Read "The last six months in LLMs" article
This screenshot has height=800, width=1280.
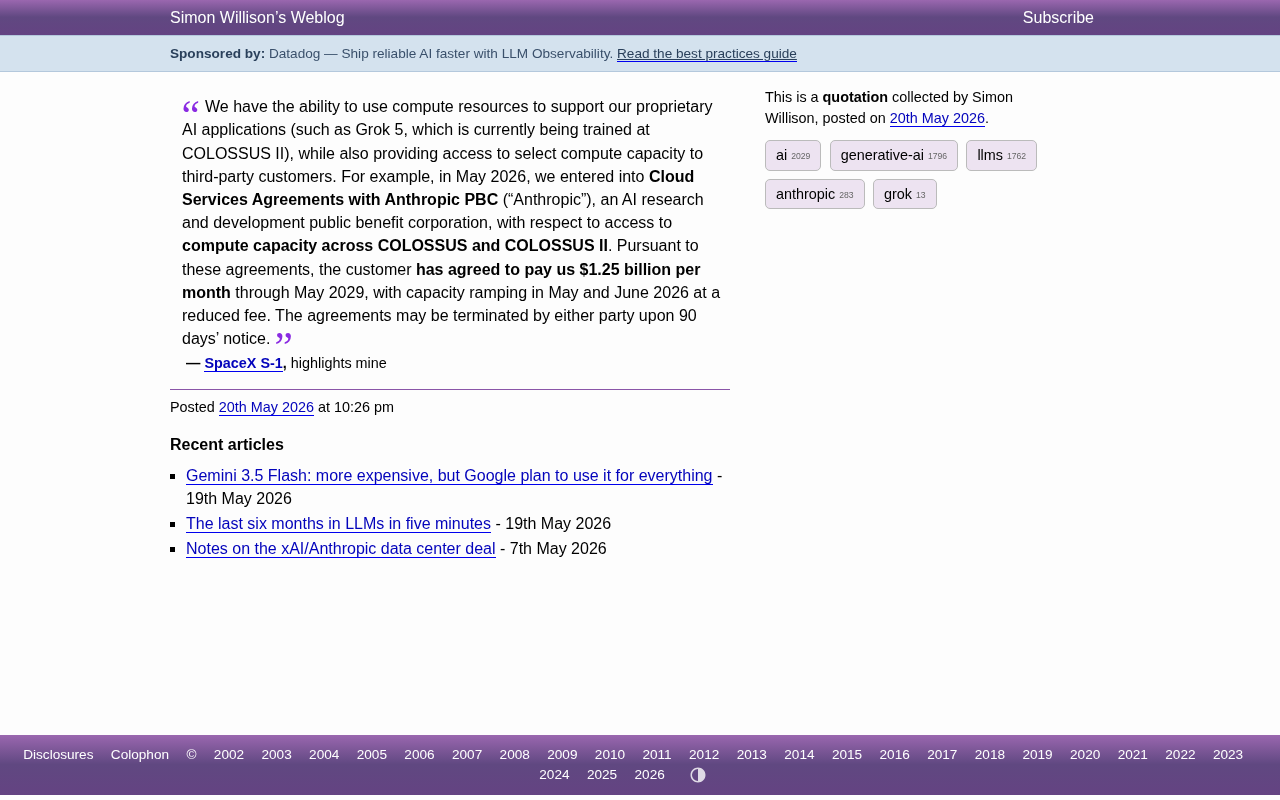click(338, 524)
